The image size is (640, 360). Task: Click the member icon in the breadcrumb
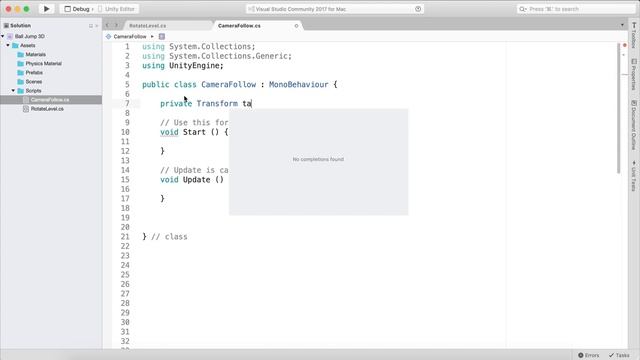point(162,37)
